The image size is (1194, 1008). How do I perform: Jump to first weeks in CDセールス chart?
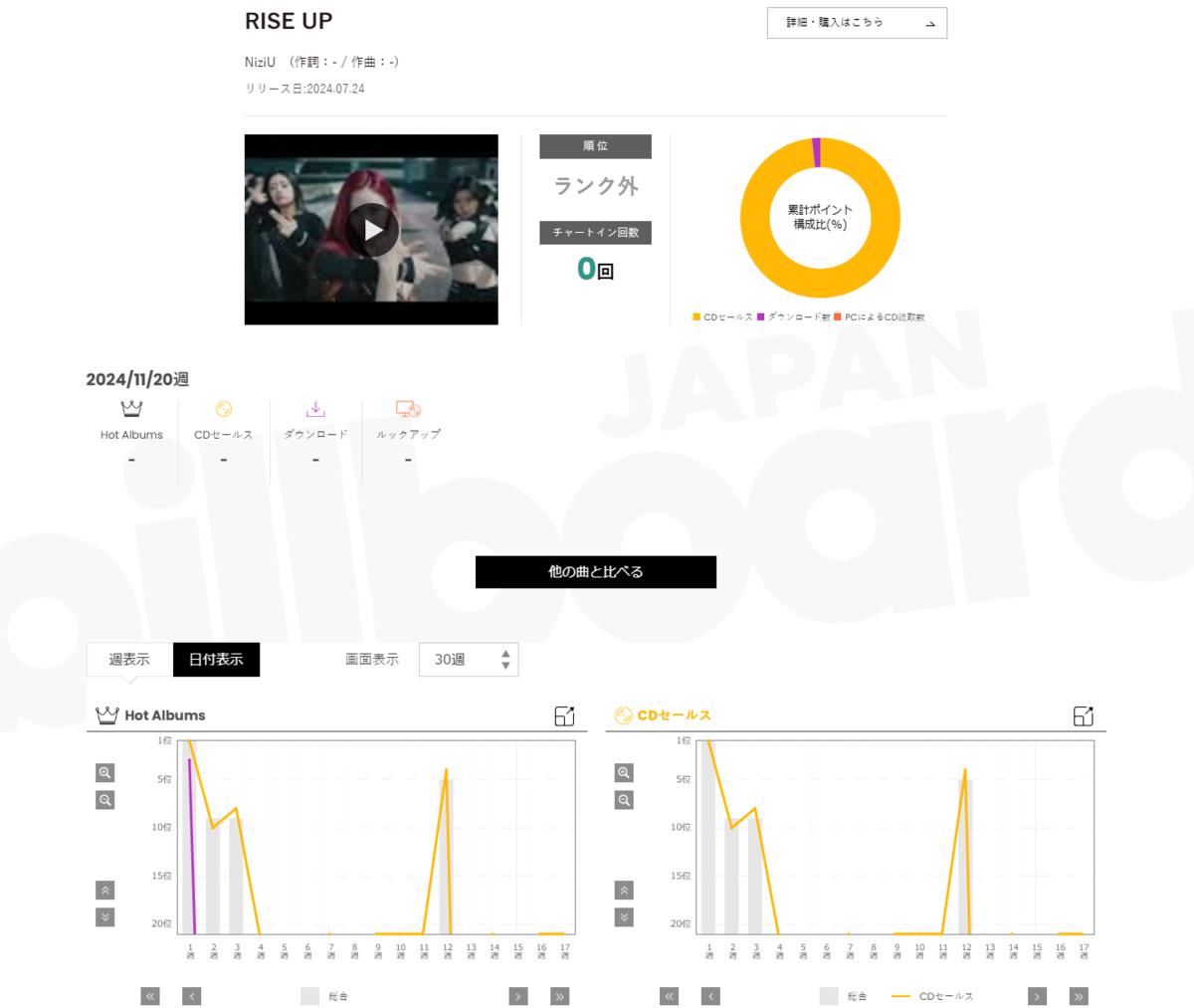pos(670,996)
